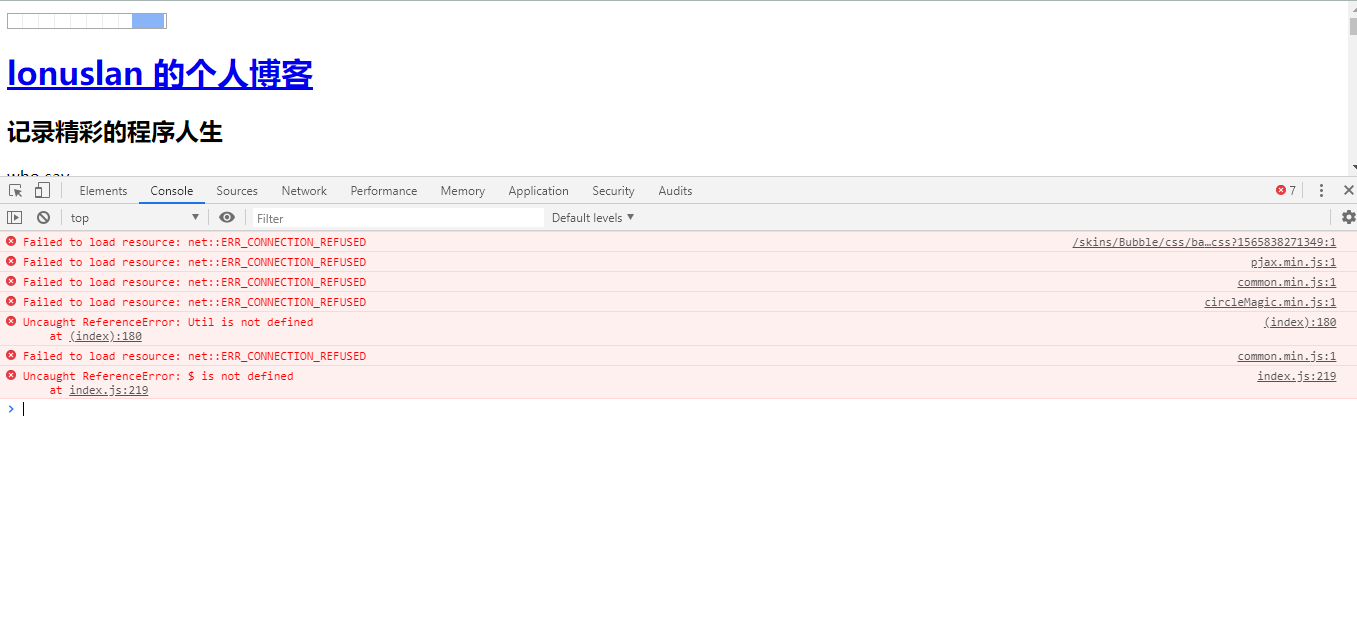Screen dimensions: 1357x622
Task: Click the 'at (index):180' stack trace link
Action: click(x=105, y=336)
